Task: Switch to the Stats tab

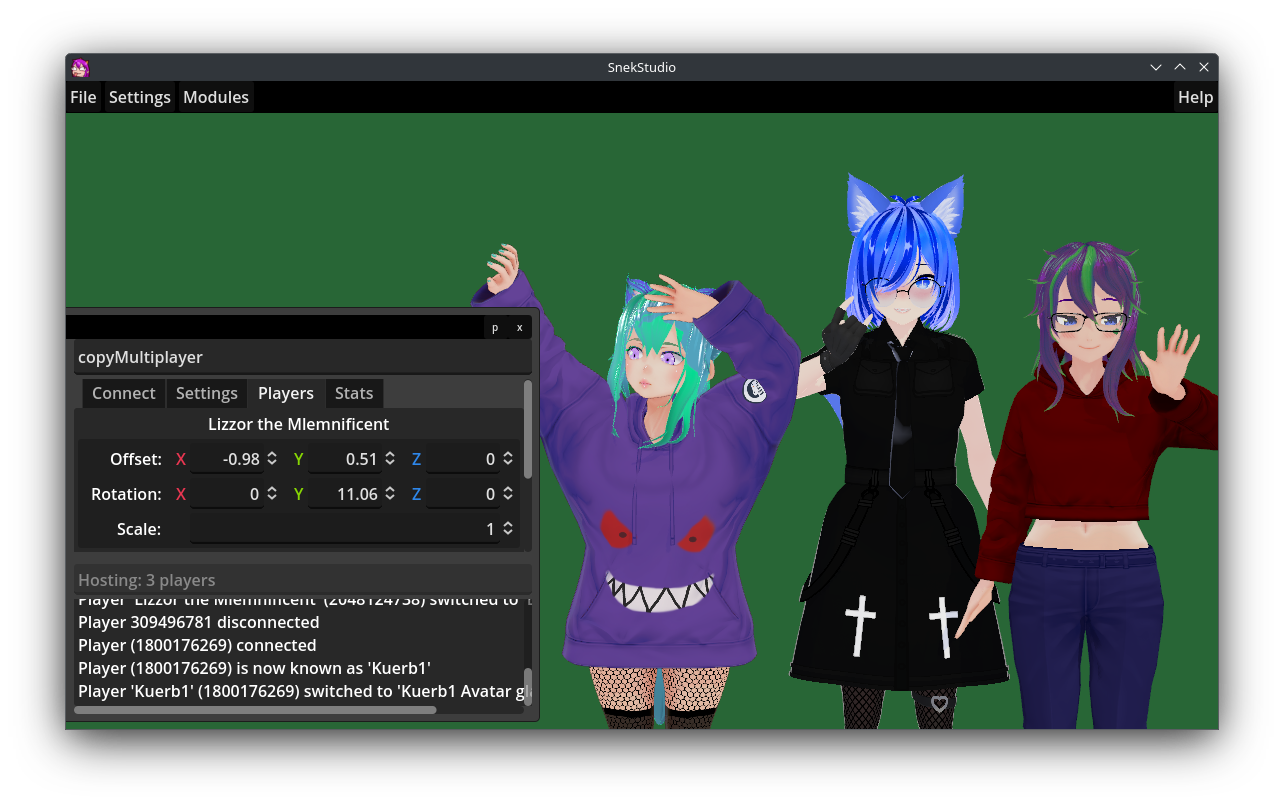Action: point(354,393)
